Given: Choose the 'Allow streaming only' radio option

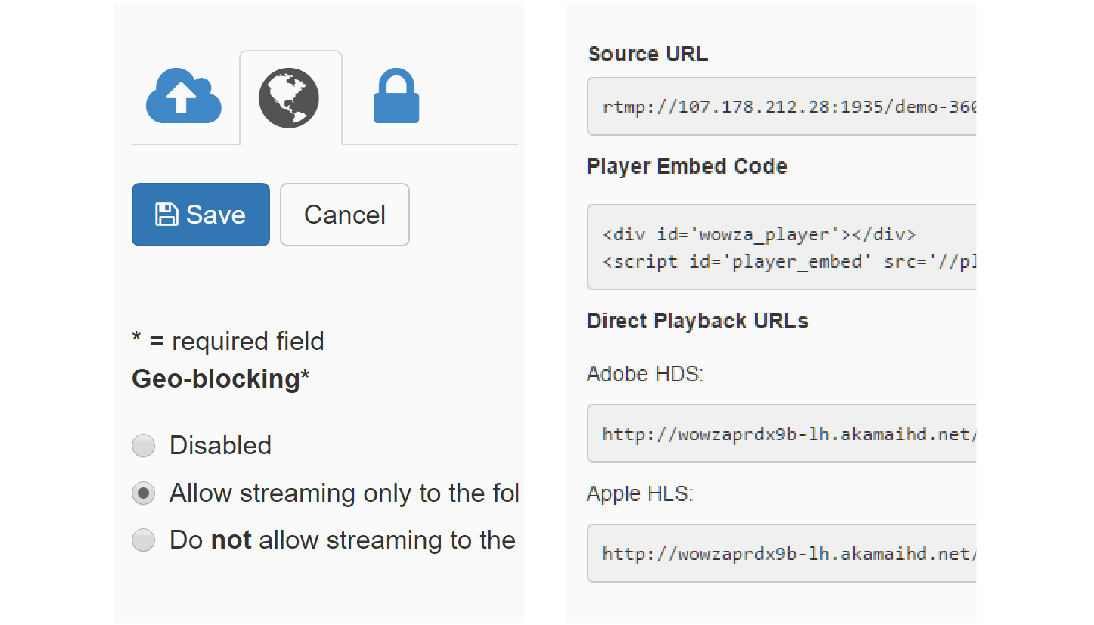Looking at the screenshot, I should point(144,494).
